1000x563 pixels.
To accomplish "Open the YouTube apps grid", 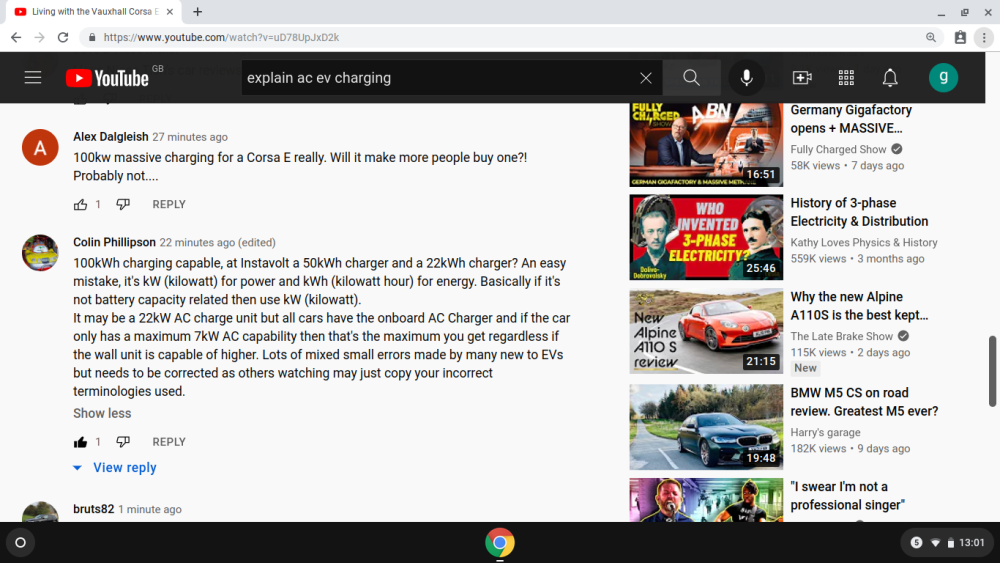I will 846,78.
